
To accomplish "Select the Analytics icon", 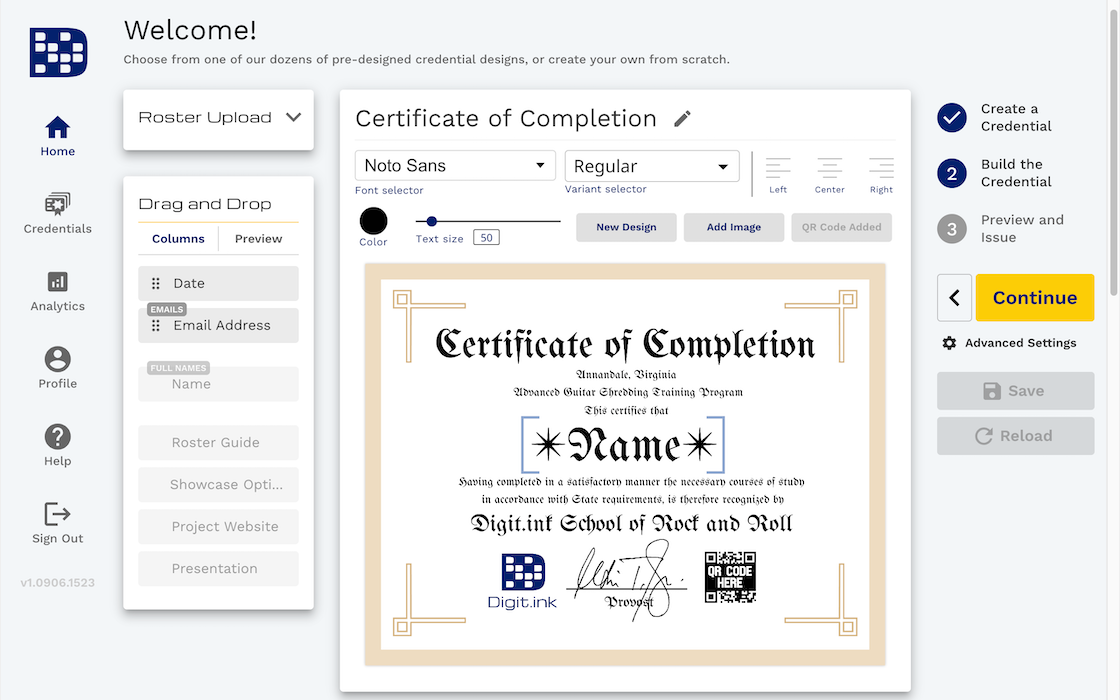I will point(57,281).
